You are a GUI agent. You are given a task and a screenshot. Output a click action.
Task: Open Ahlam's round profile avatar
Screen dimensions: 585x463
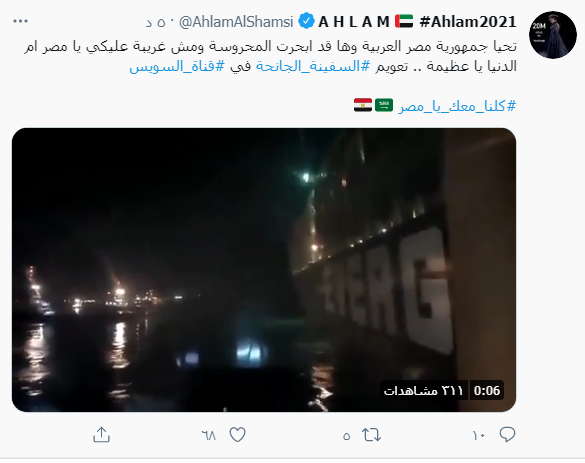[553, 35]
